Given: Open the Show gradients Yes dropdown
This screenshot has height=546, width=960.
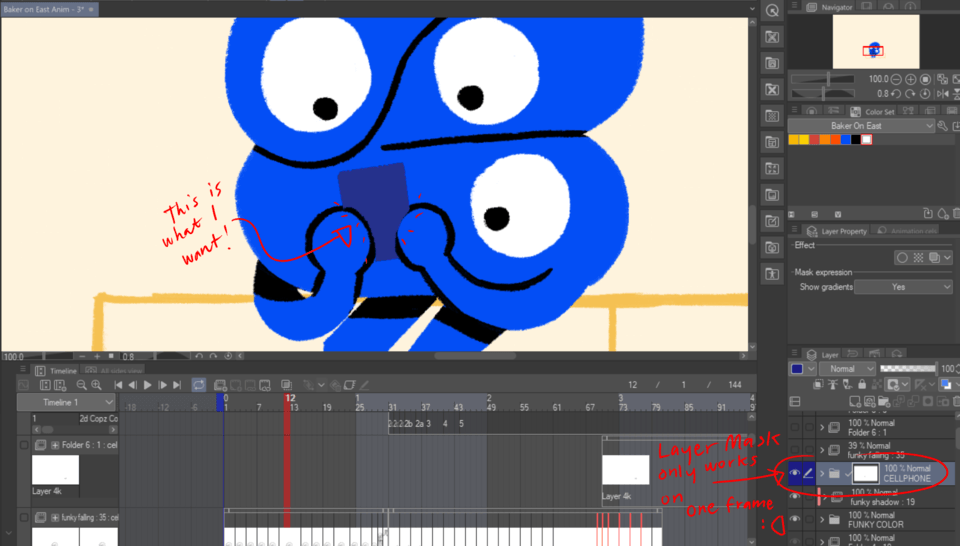Looking at the screenshot, I should (x=903, y=287).
